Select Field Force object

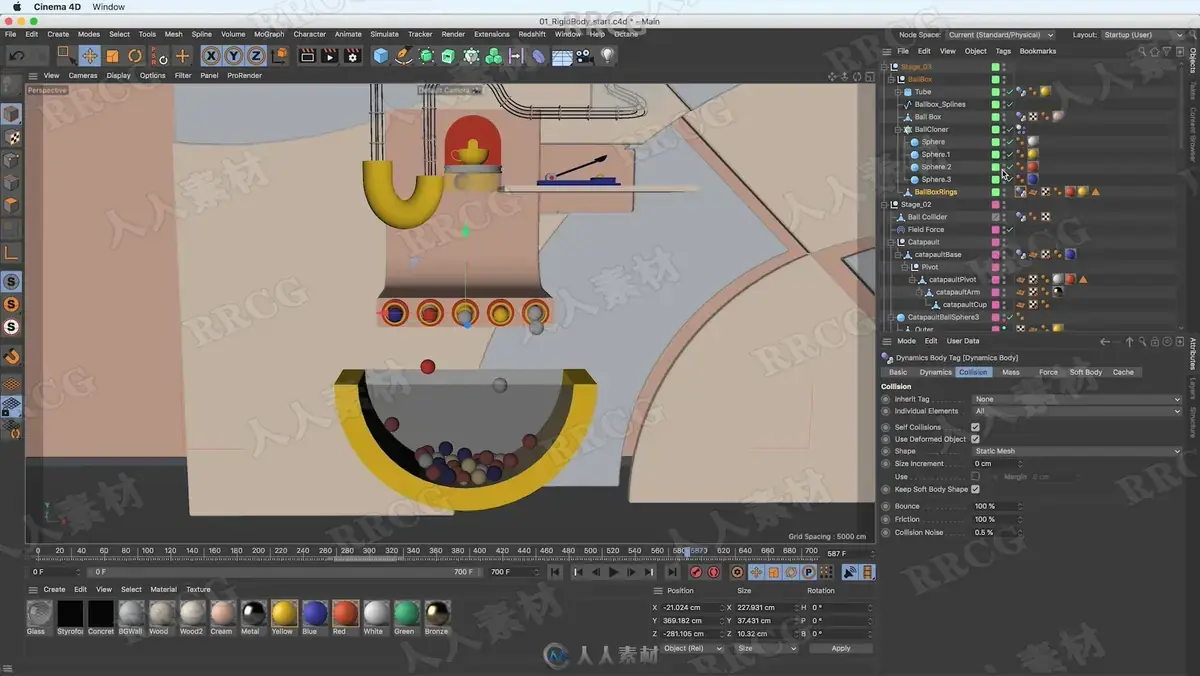926,229
